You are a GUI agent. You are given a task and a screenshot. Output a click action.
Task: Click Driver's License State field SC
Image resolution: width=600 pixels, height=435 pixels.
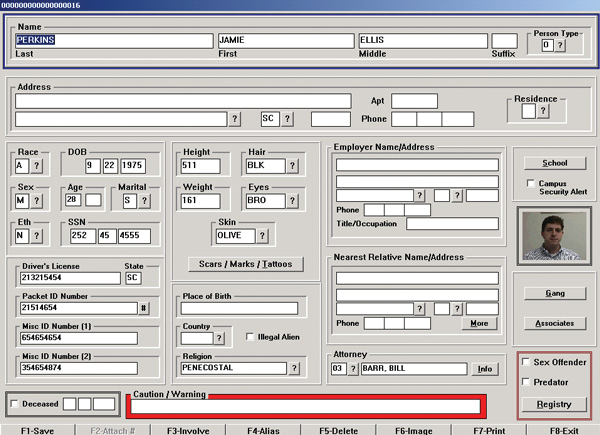coord(133,278)
